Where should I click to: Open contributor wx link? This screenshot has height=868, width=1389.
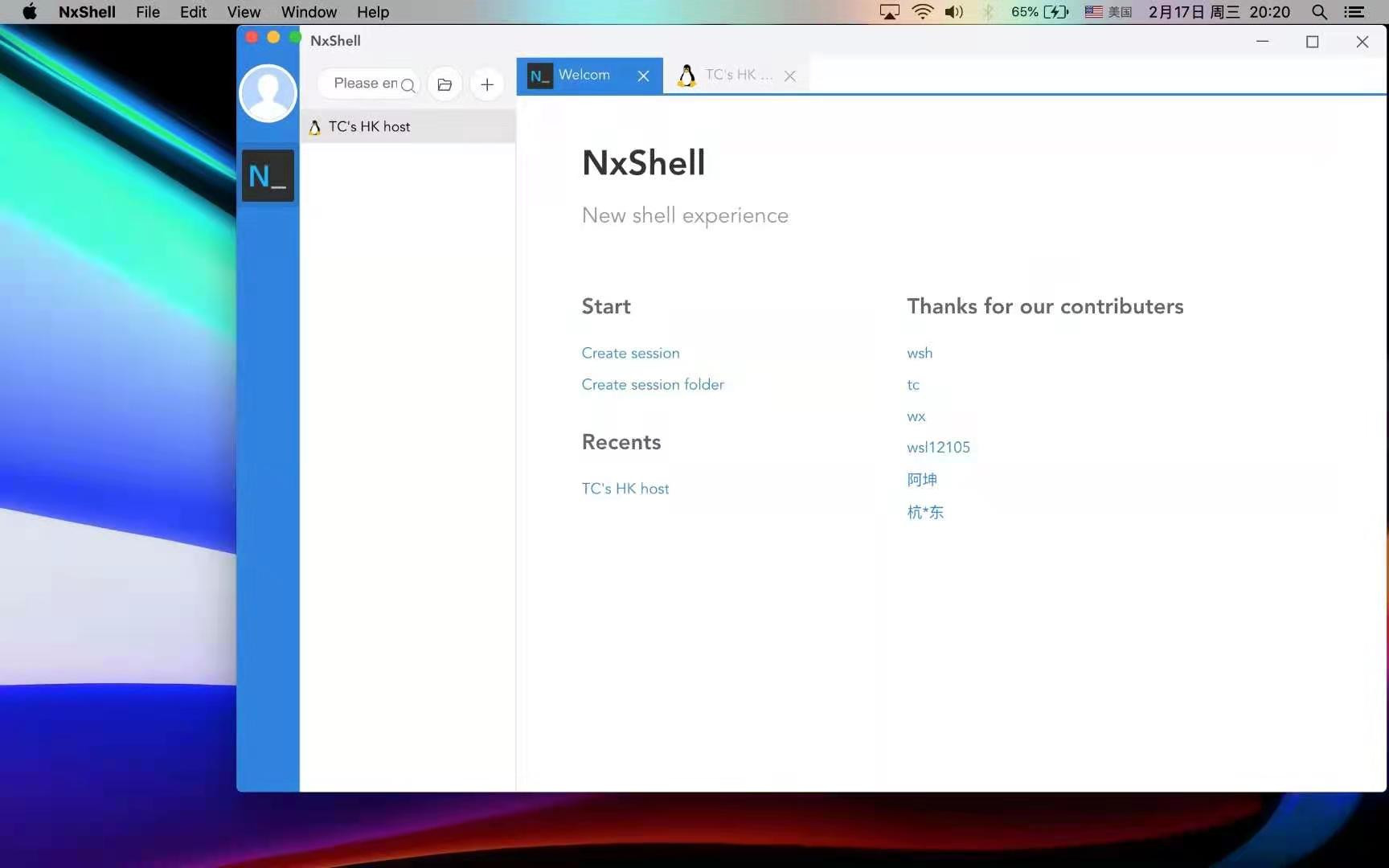pyautogui.click(x=916, y=416)
